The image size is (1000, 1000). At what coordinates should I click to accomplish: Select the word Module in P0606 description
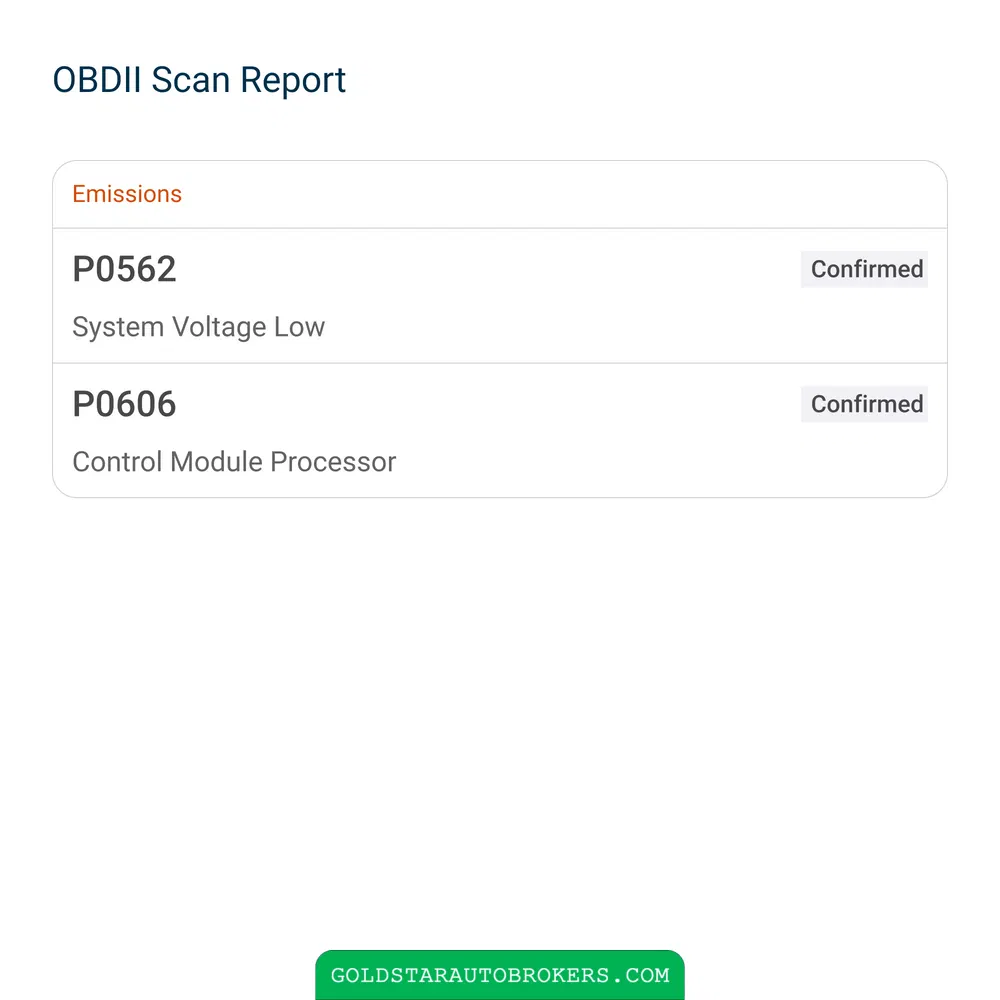point(216,462)
